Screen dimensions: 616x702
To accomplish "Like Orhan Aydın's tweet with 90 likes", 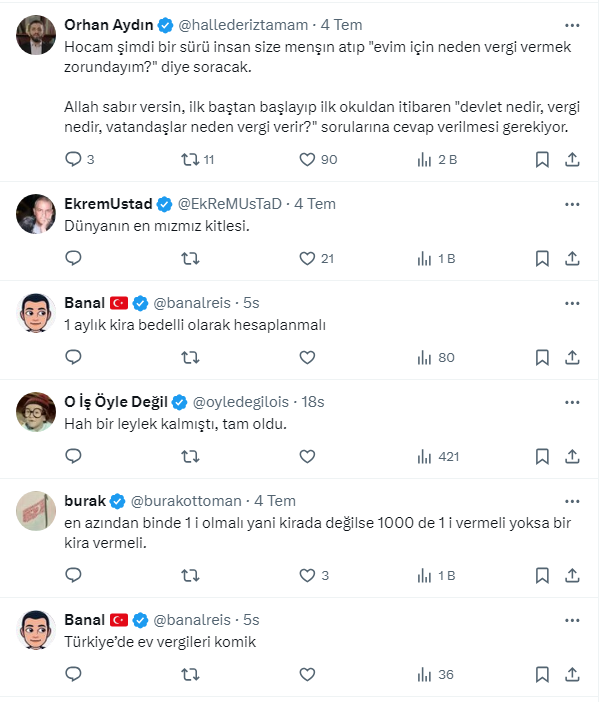I will [308, 159].
